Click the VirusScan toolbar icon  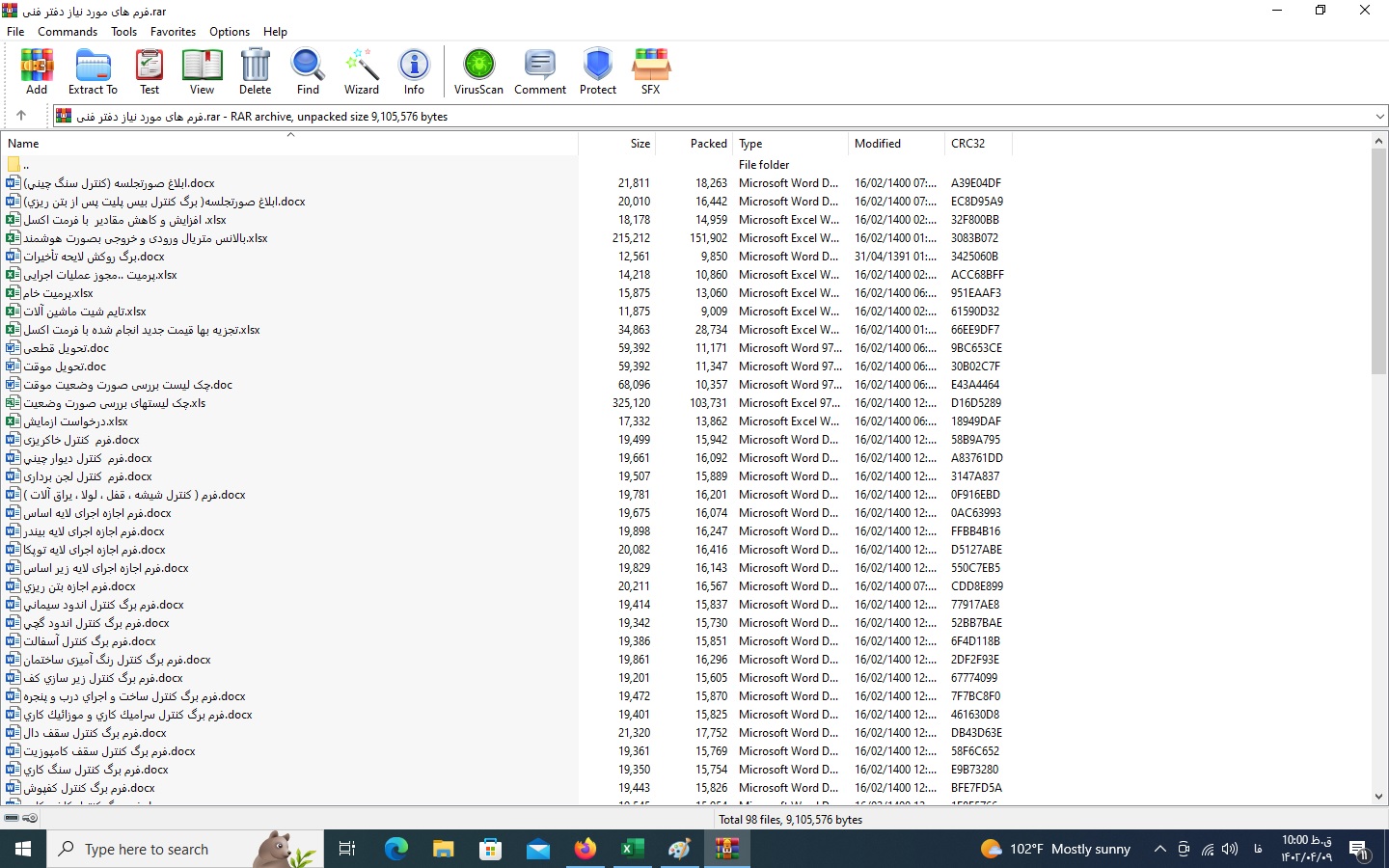[478, 71]
